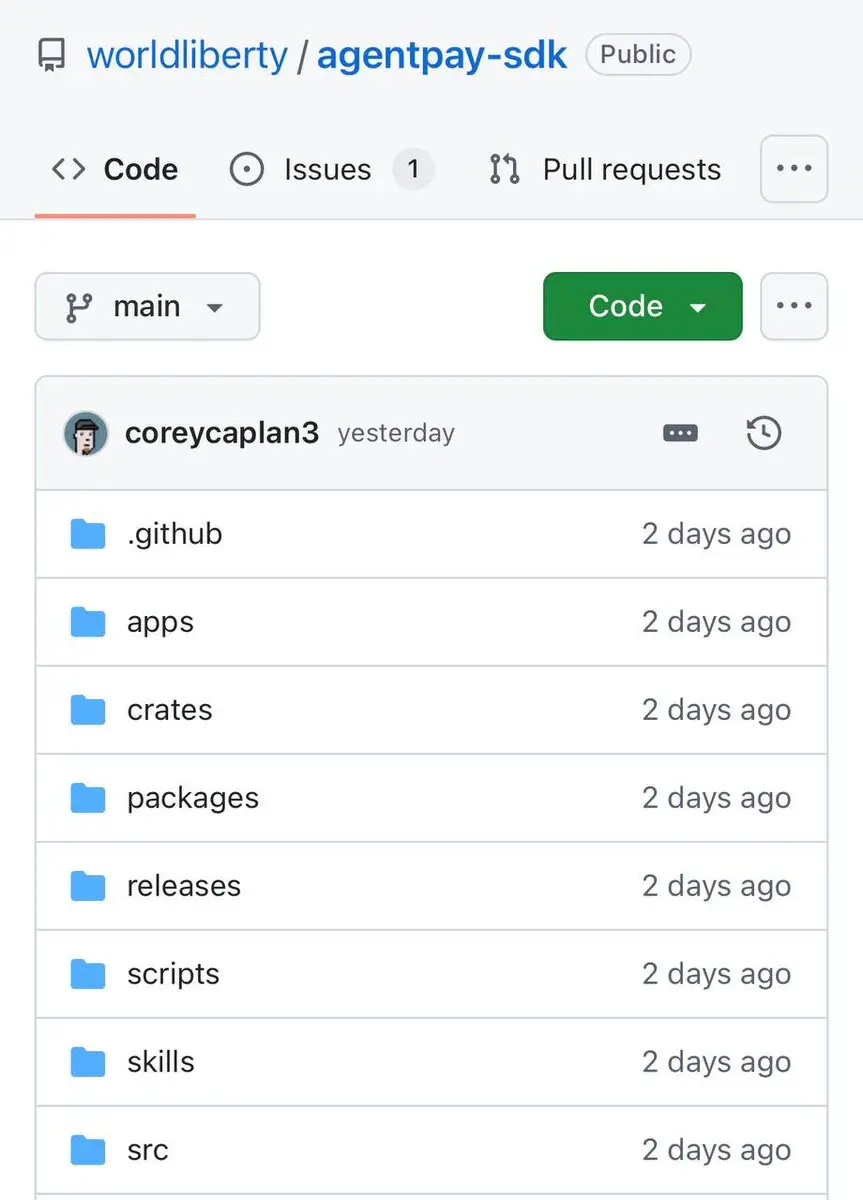Click the pull request merge icon

(504, 170)
